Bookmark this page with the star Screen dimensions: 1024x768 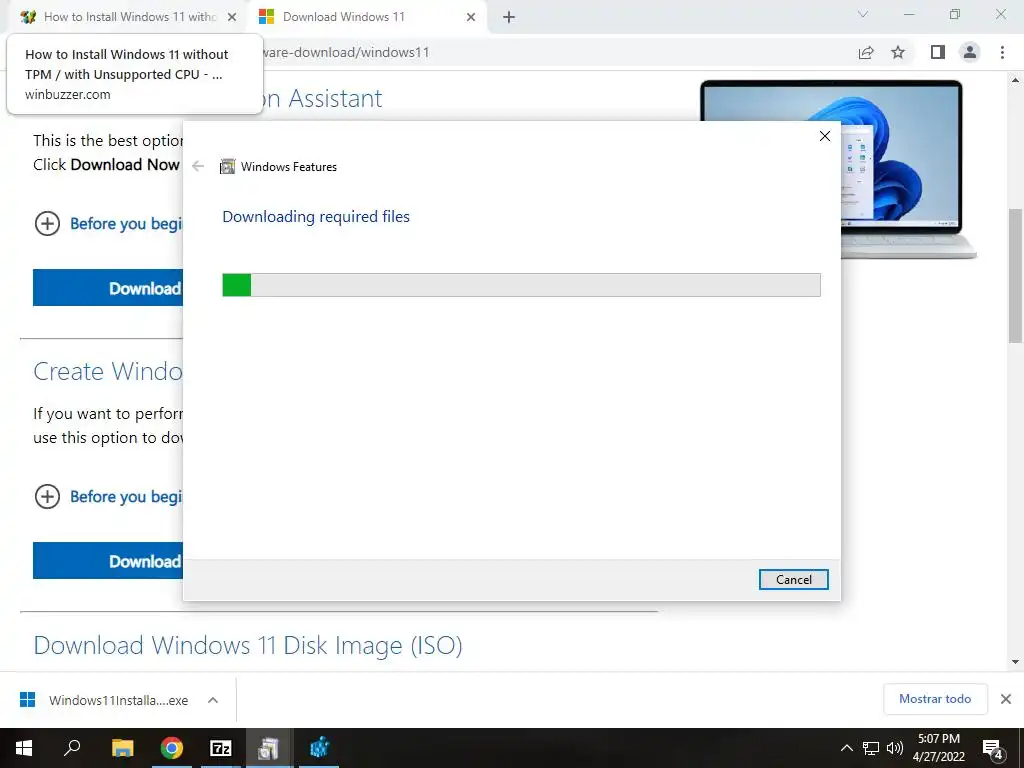tap(898, 52)
